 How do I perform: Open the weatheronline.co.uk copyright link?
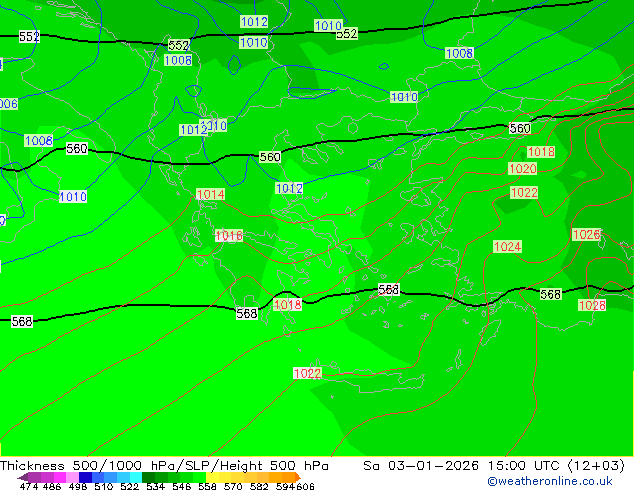click(550, 481)
